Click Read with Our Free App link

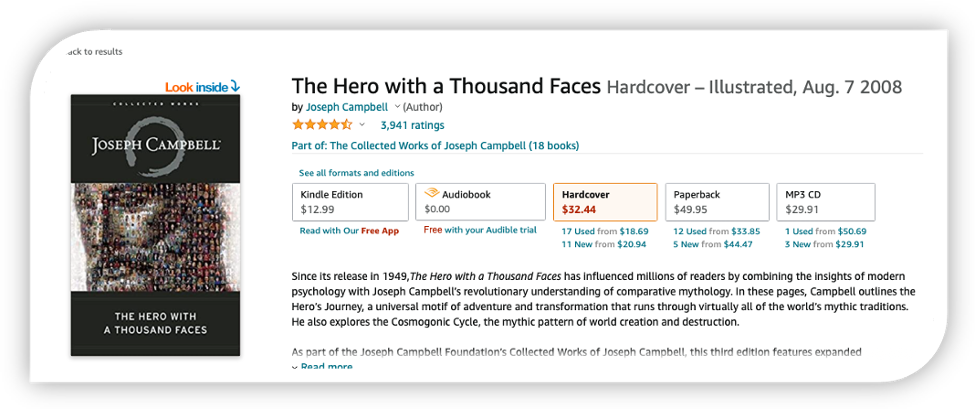(349, 231)
